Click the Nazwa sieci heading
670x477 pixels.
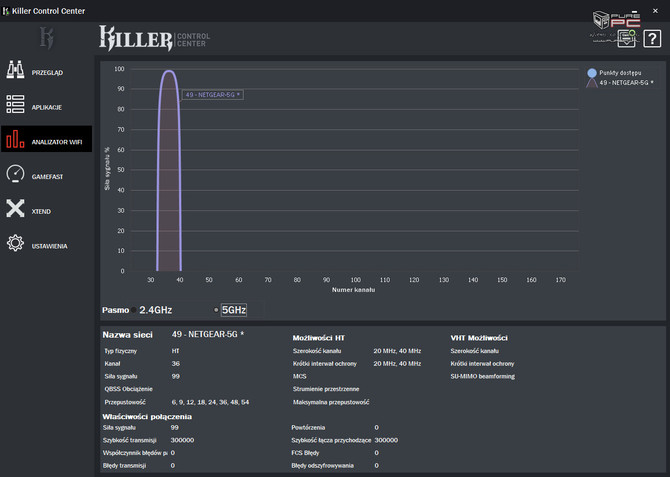[127, 335]
